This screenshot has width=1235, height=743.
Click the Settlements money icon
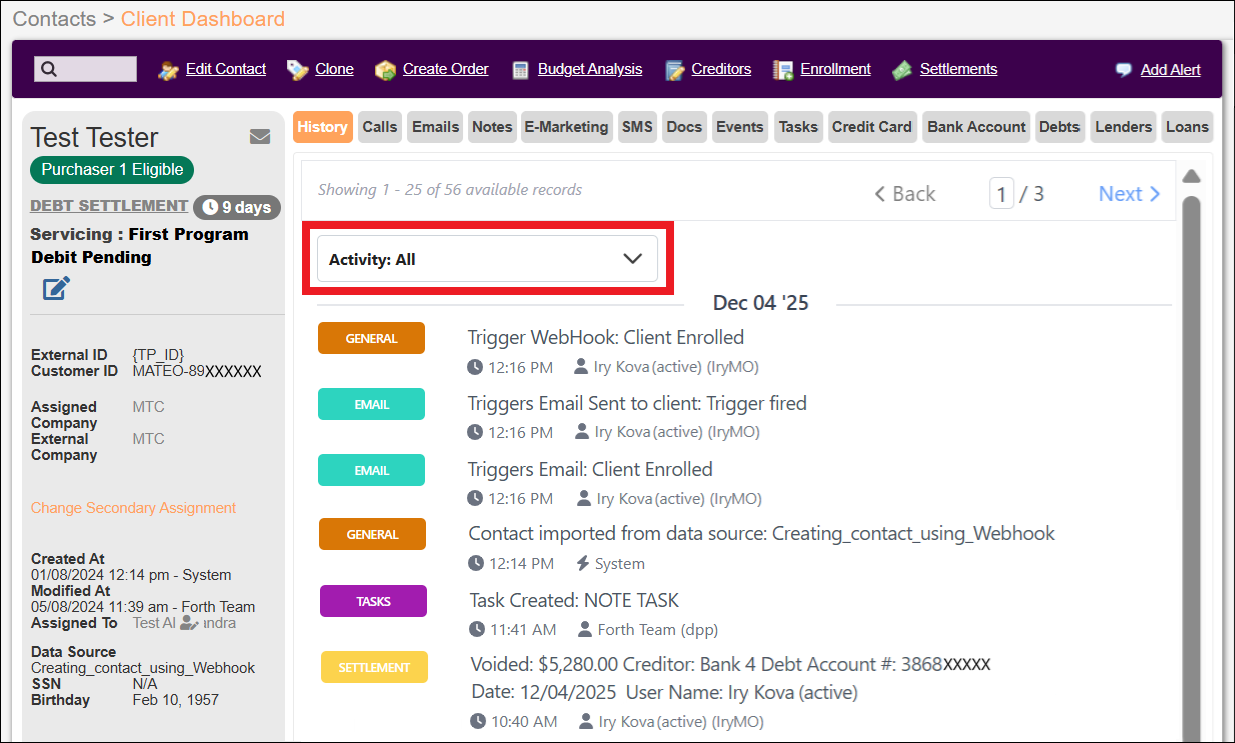(x=902, y=70)
